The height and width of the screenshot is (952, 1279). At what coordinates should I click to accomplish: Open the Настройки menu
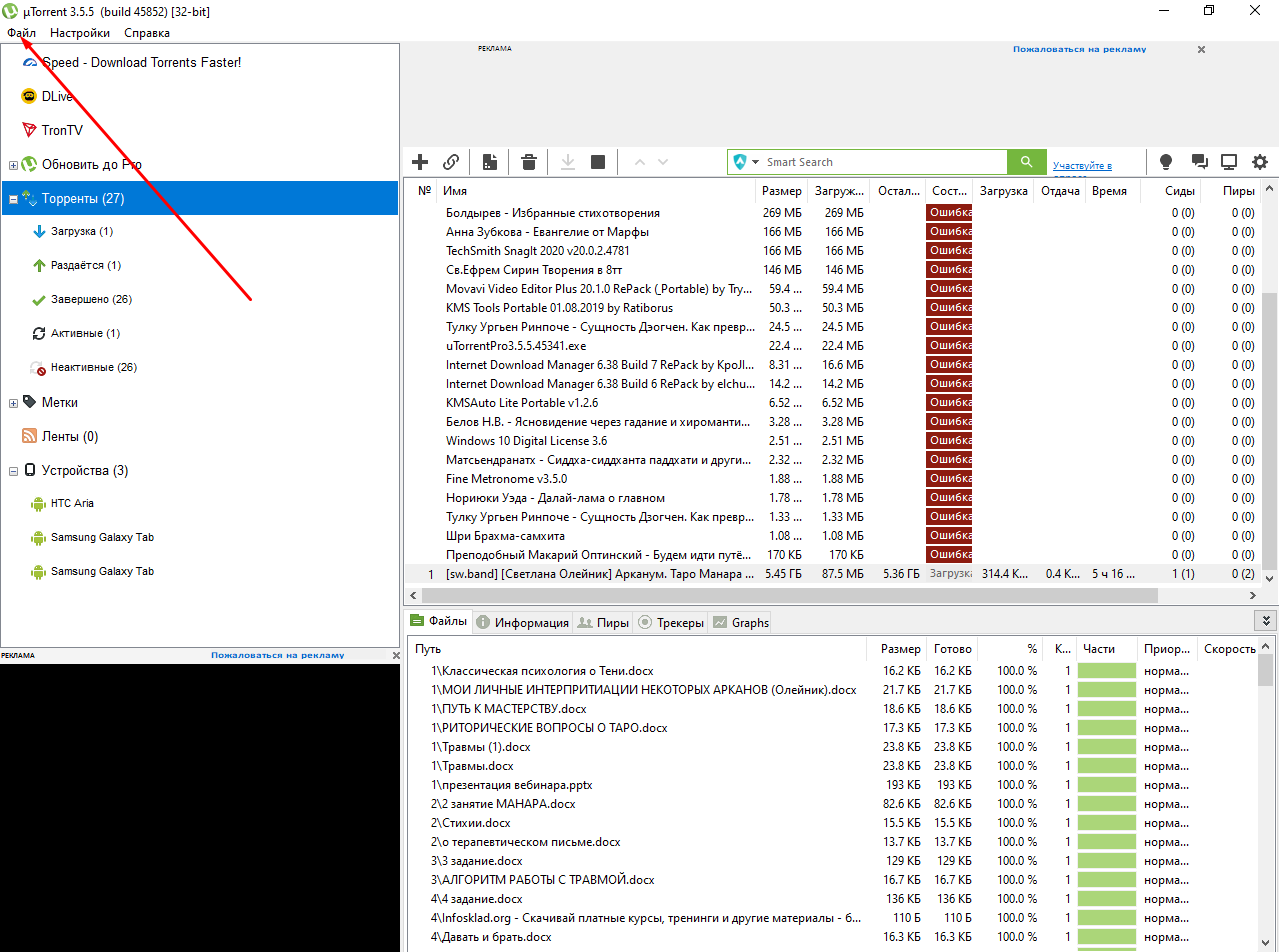[80, 33]
